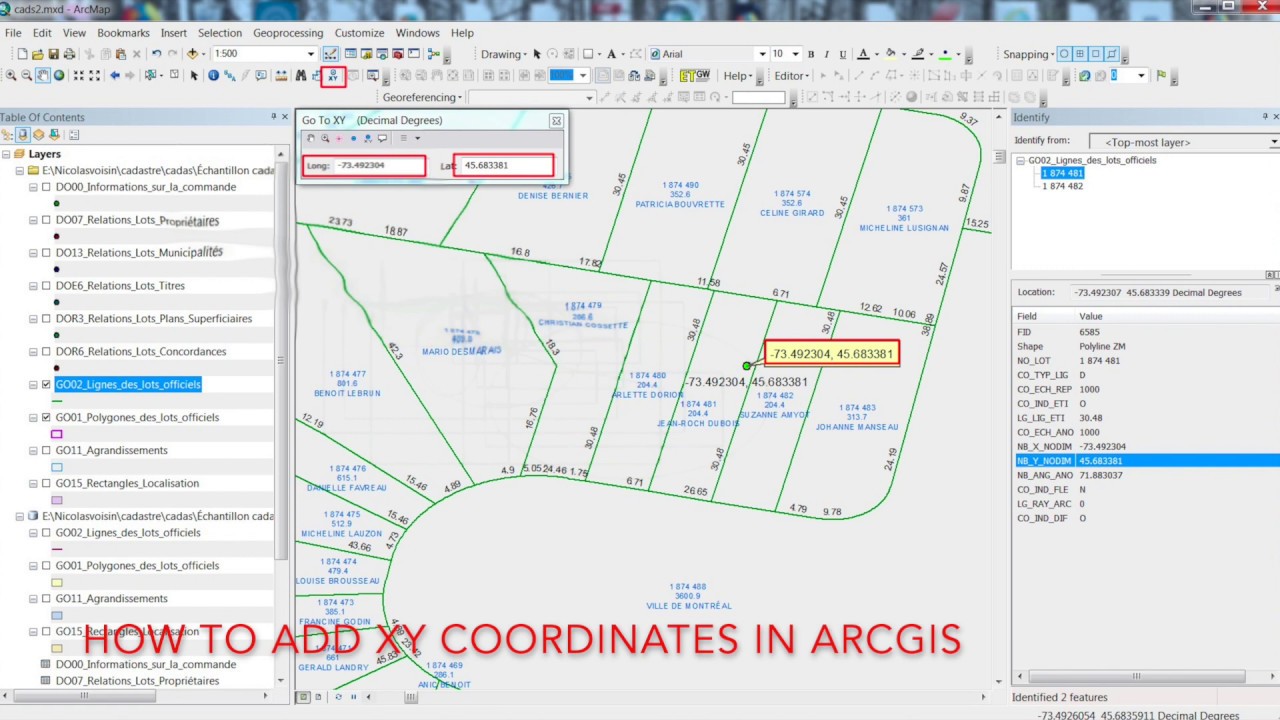Enable the DO07_Relations_Lots_Propriétaires layer checkbox

point(46,220)
